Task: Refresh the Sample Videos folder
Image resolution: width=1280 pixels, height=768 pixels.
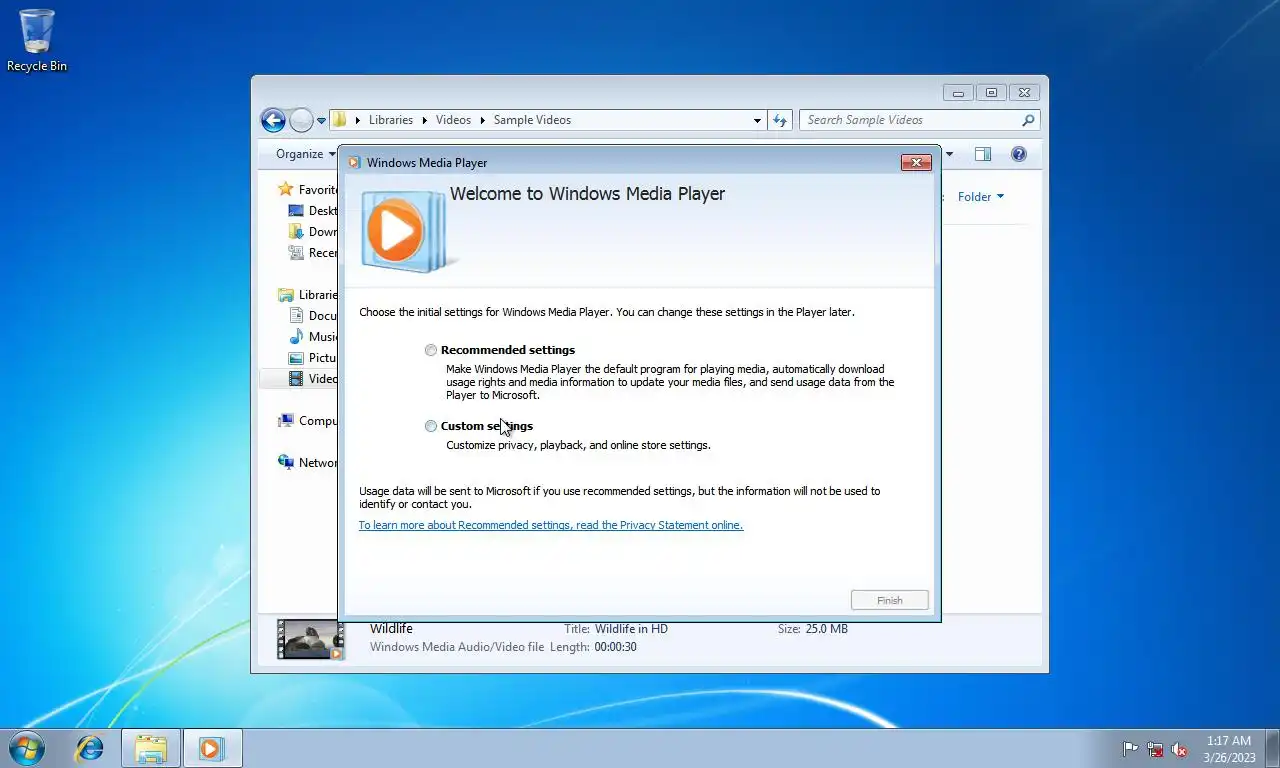Action: (x=780, y=120)
